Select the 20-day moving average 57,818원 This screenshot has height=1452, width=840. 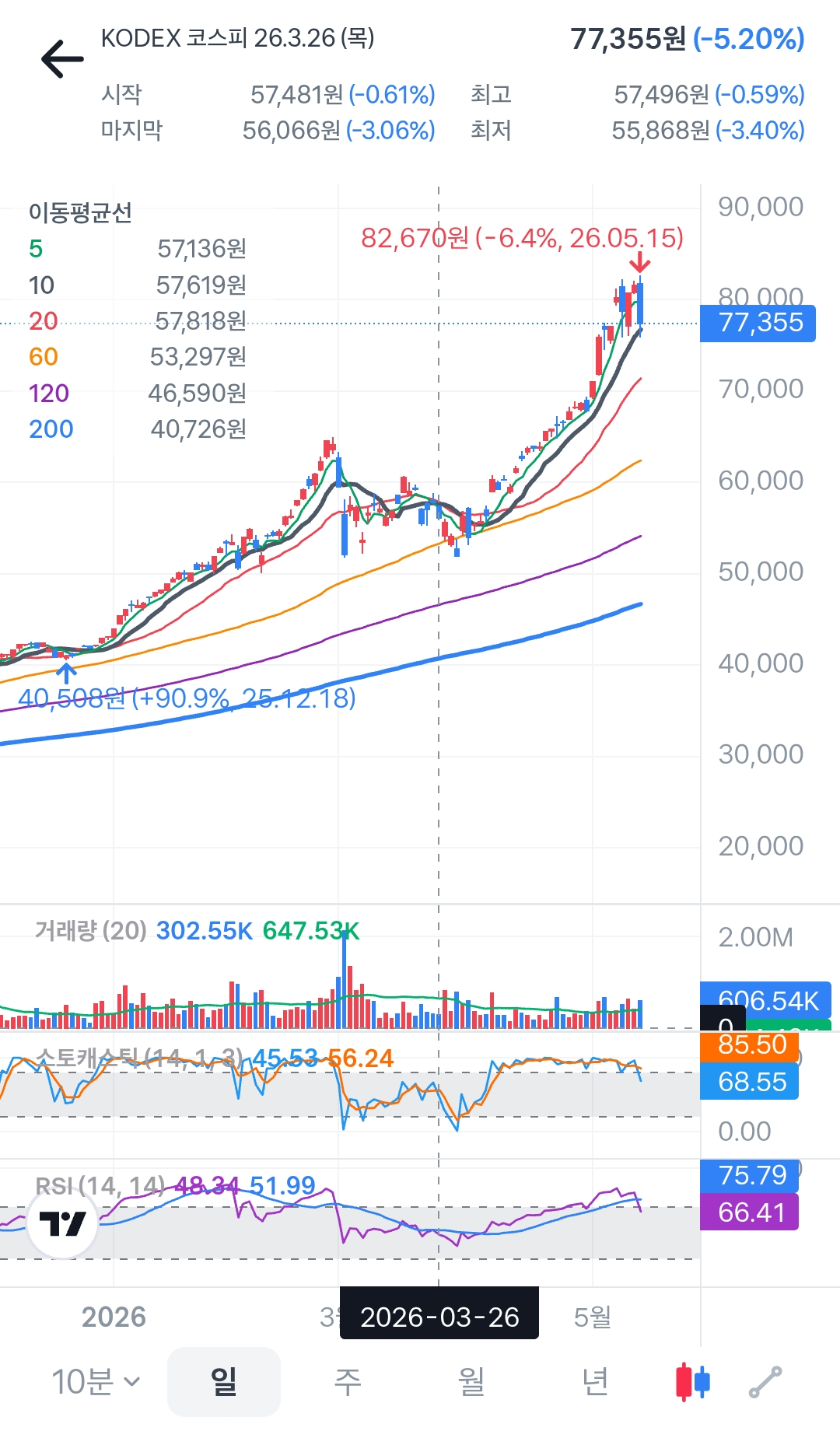tap(138, 321)
